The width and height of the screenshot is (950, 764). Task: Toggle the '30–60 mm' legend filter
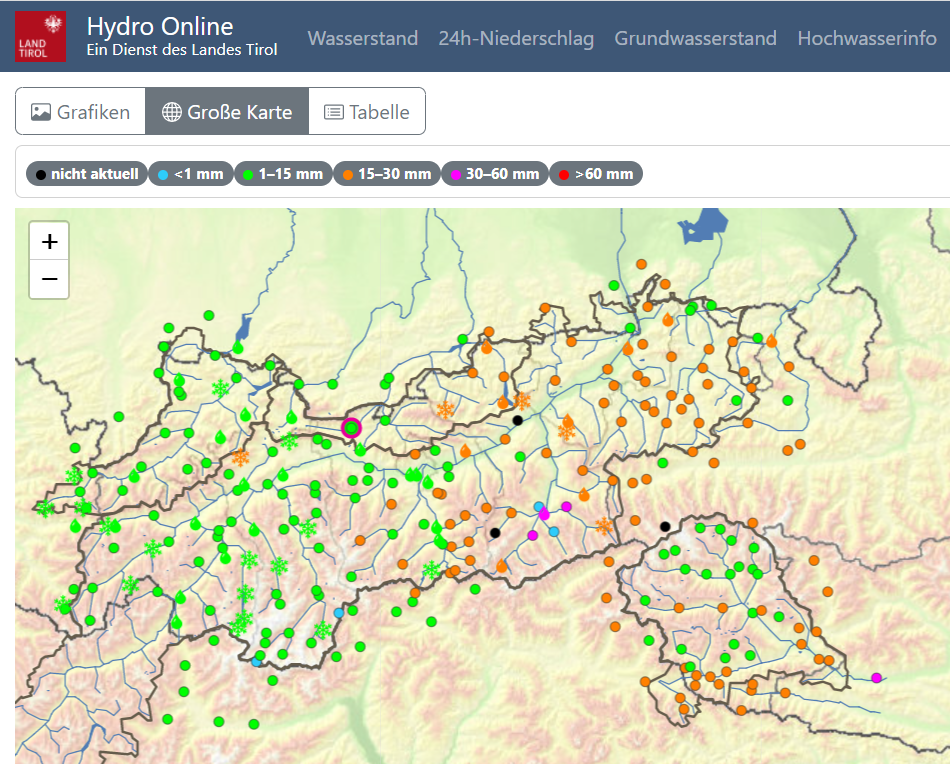(x=495, y=174)
